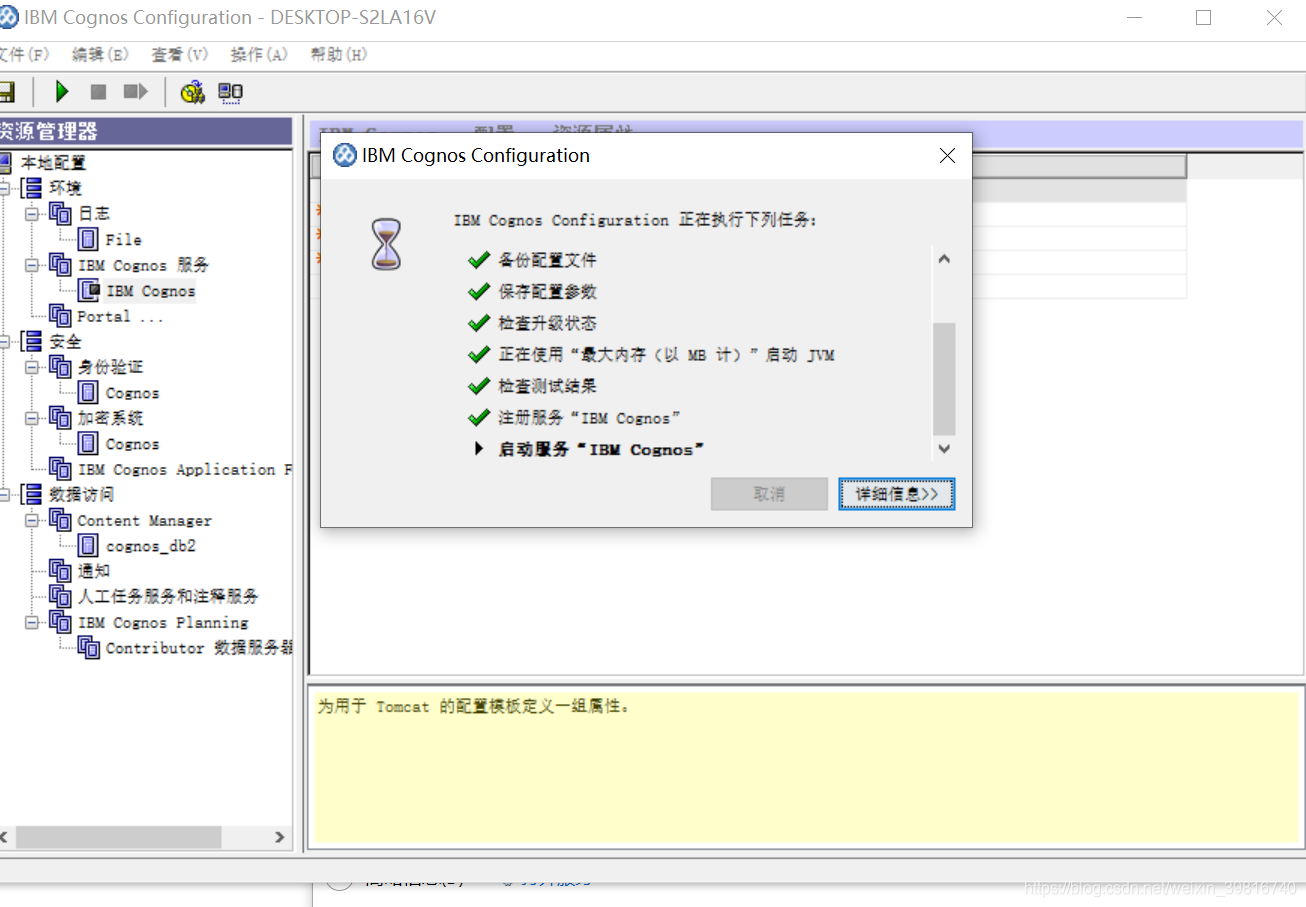1306x907 pixels.
Task: Click the Restart service toolbar icon
Action: tap(135, 92)
